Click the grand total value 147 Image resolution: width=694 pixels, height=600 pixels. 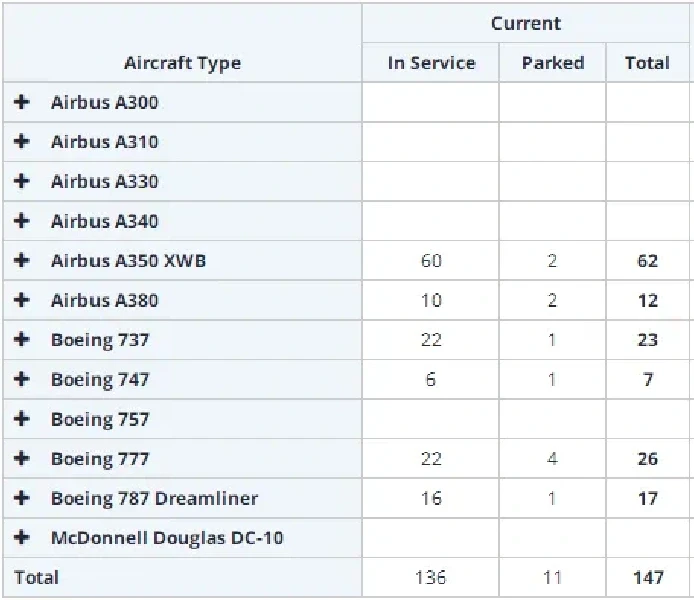[647, 578]
